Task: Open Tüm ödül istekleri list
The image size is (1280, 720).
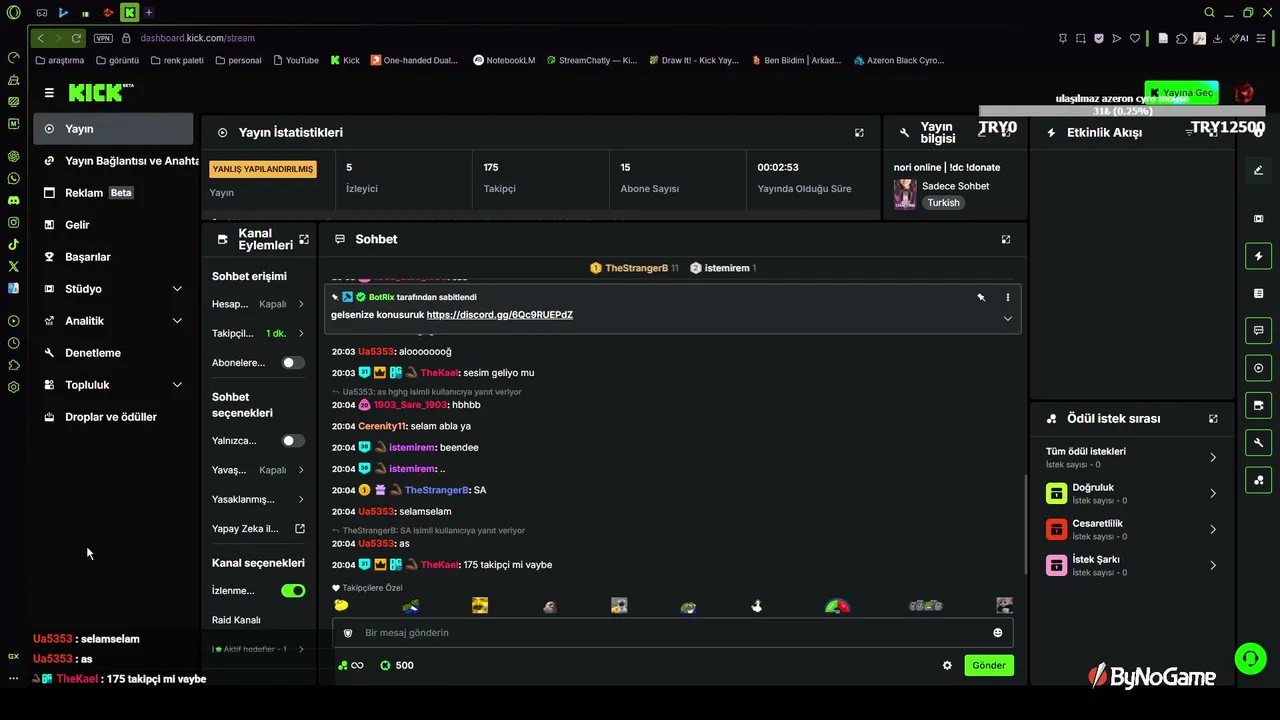Action: click(x=1131, y=457)
